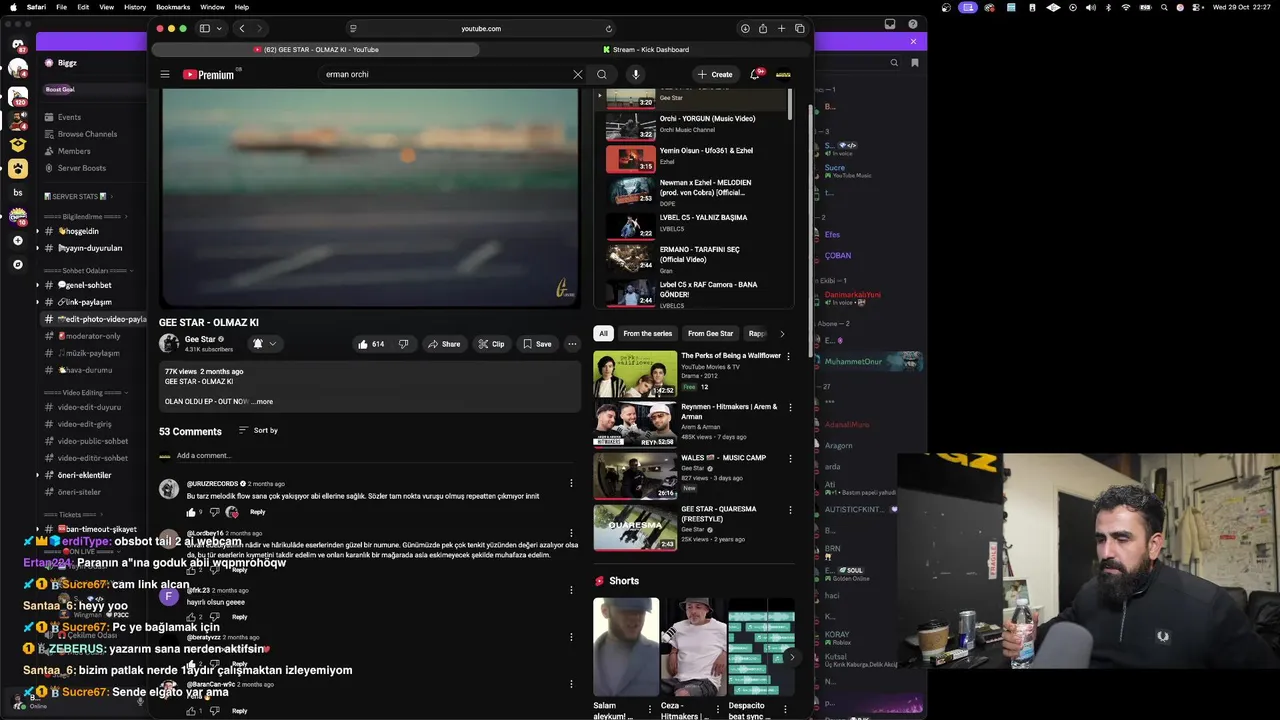Open the Gee Star channel avatar

point(169,344)
